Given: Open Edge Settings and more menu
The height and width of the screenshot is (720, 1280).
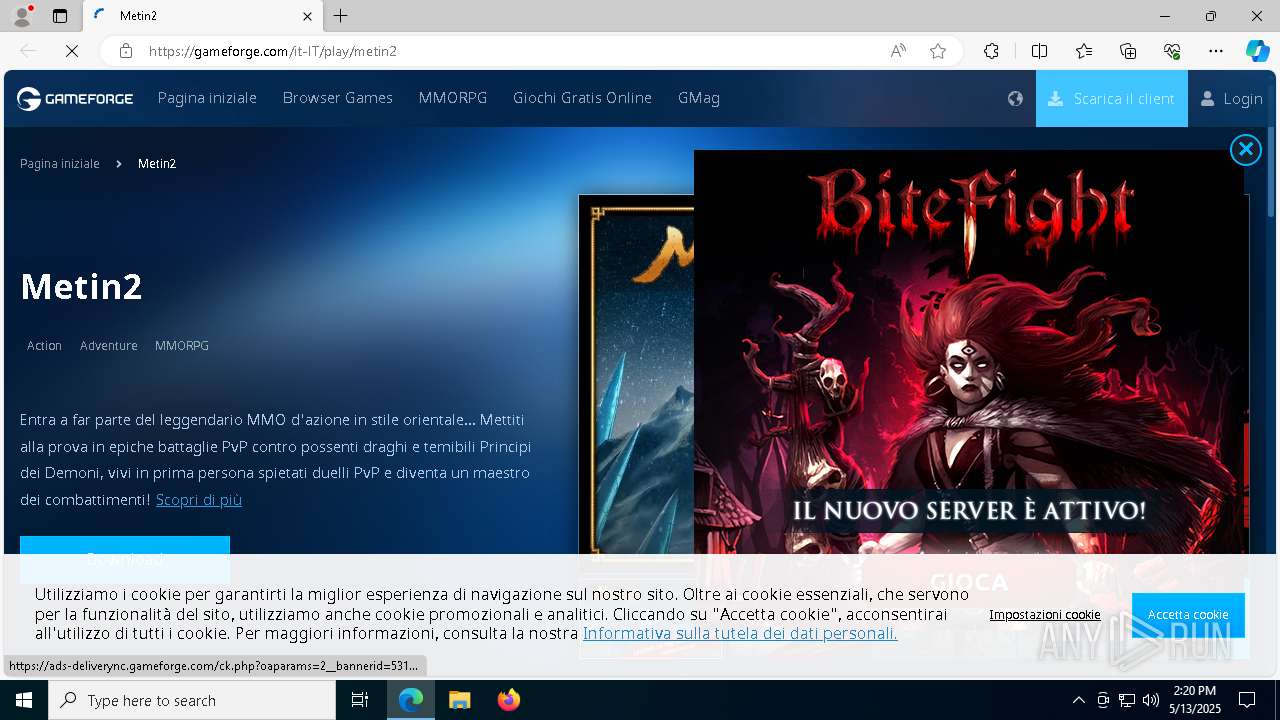Looking at the screenshot, I should [1216, 51].
